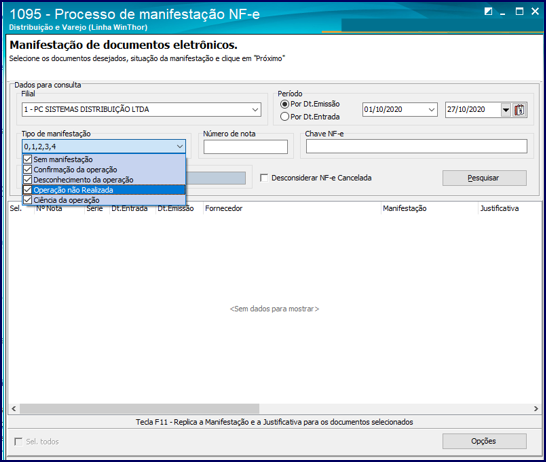
Task: Expand the Filial dropdown
Action: tap(255, 110)
